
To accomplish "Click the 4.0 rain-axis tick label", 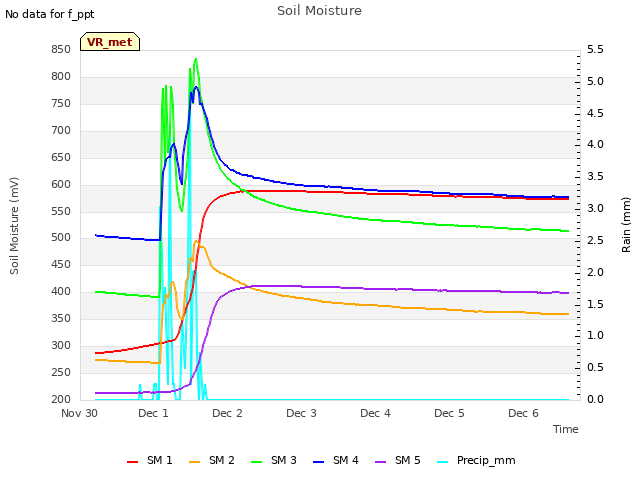I will 595,144.
